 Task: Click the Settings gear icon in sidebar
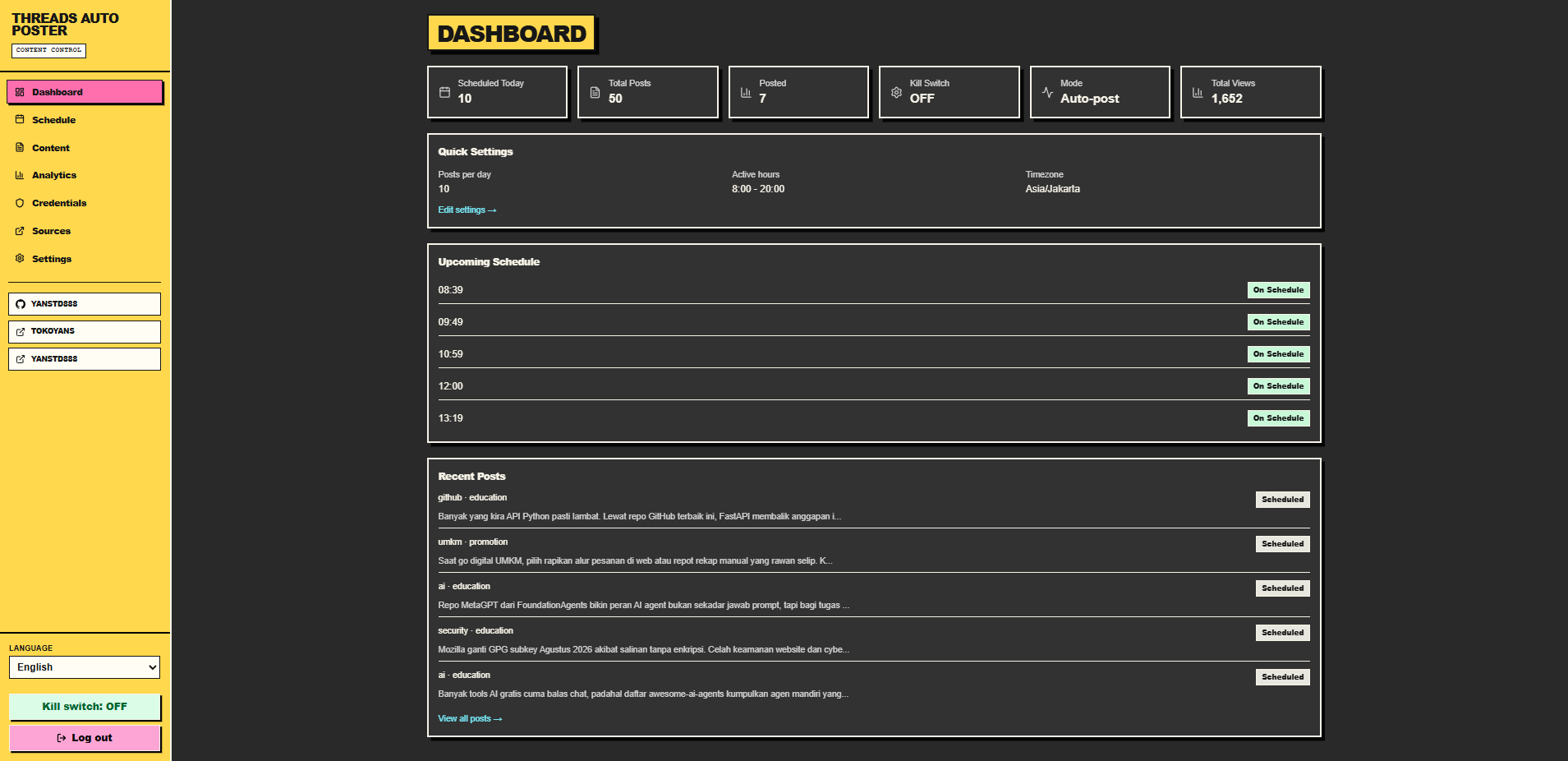tap(20, 258)
